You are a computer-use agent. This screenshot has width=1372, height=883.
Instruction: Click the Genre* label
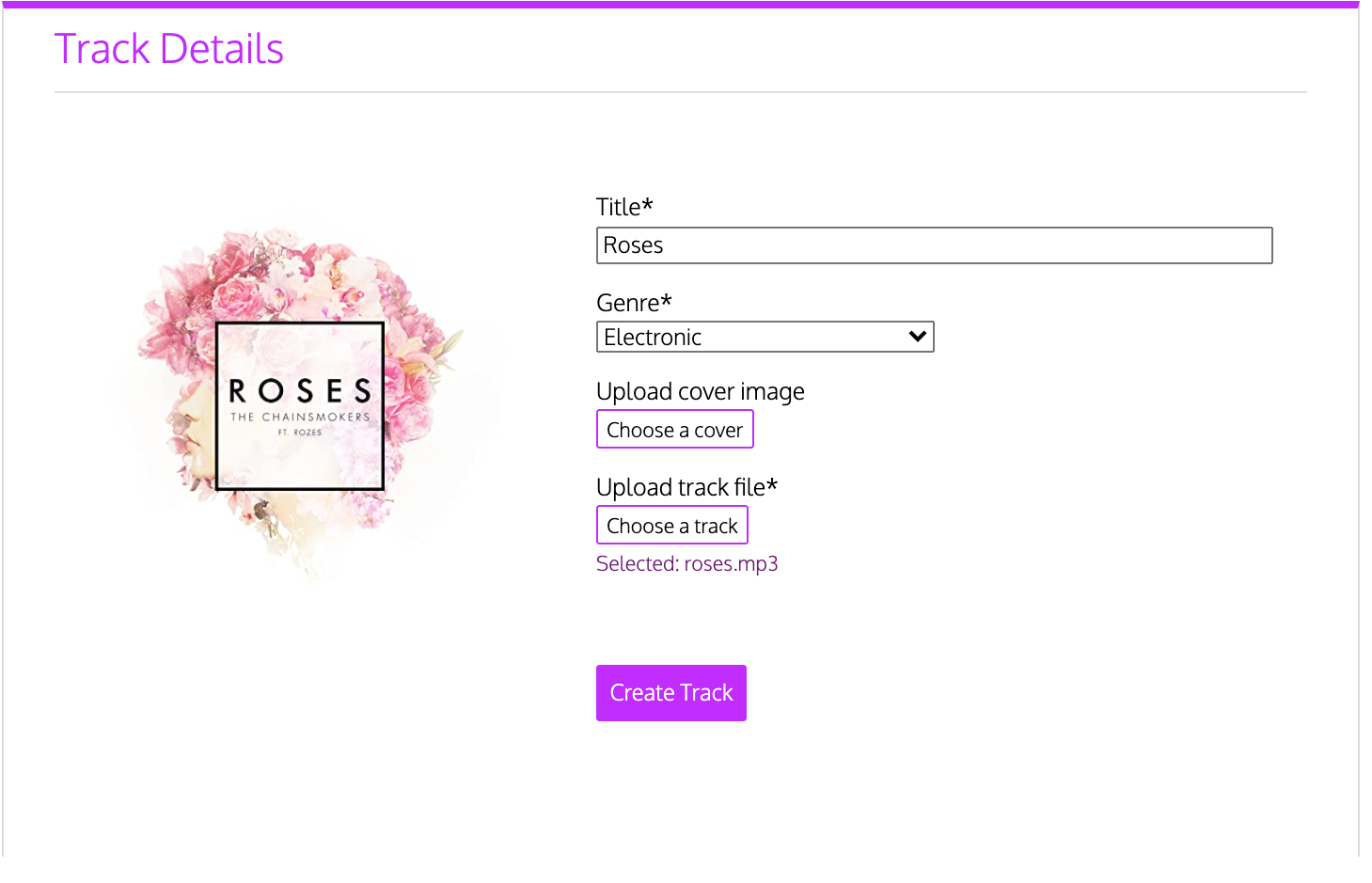click(634, 303)
